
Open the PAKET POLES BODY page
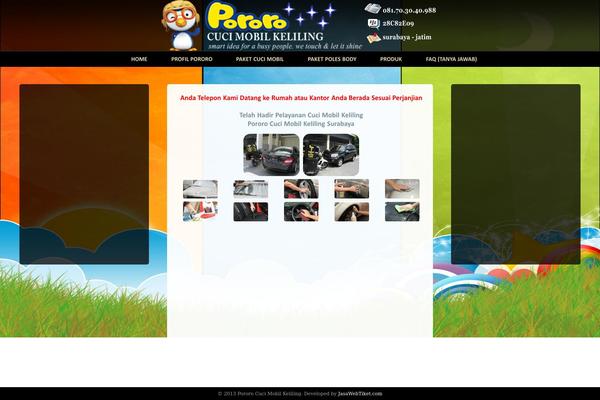pos(332,59)
